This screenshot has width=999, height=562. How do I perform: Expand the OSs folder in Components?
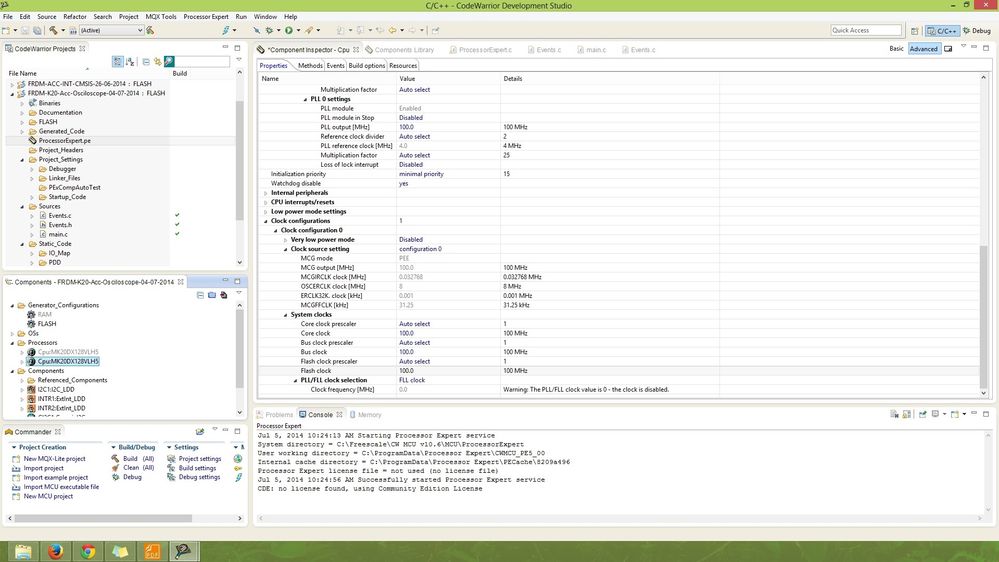(x=12, y=333)
